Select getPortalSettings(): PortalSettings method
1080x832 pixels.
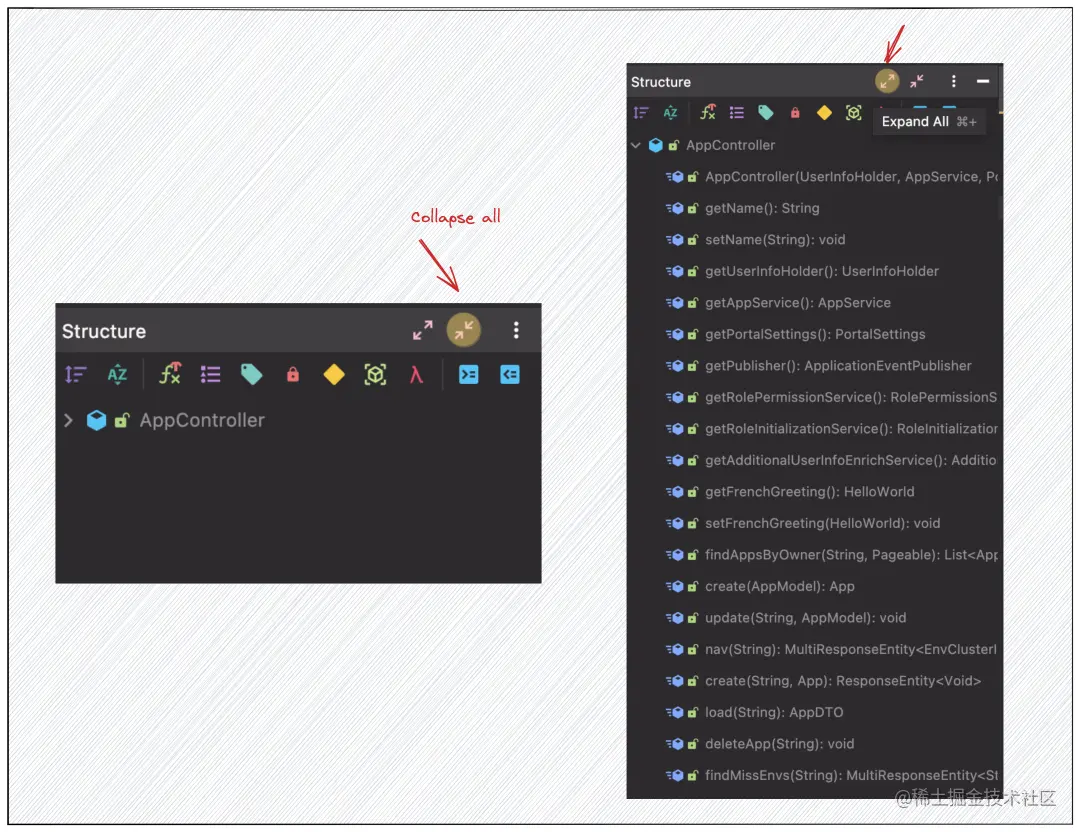point(813,334)
